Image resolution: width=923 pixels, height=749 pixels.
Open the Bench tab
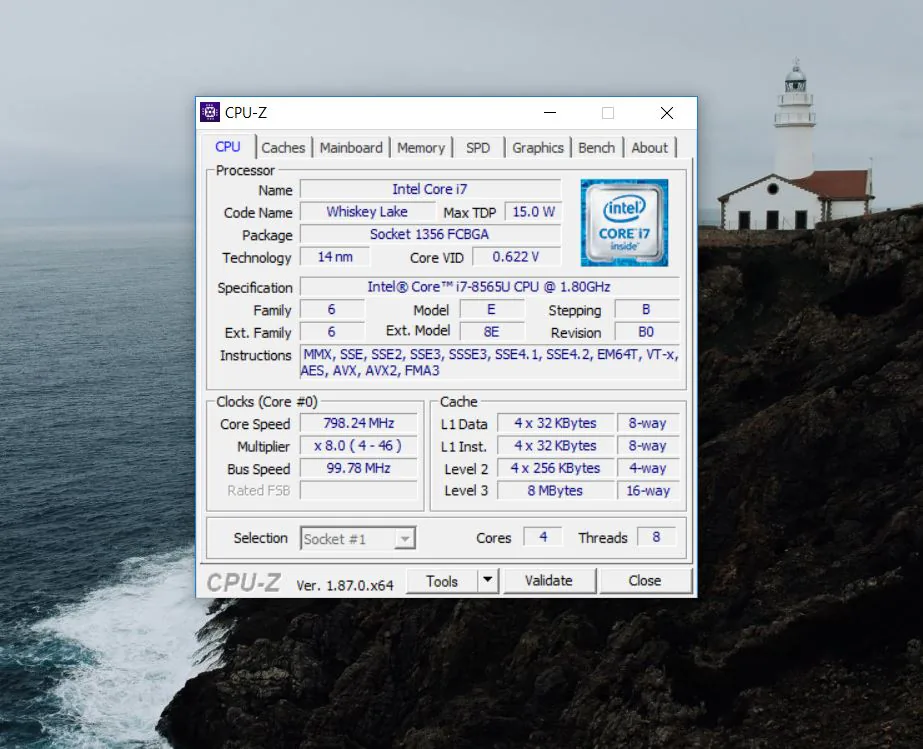[596, 148]
